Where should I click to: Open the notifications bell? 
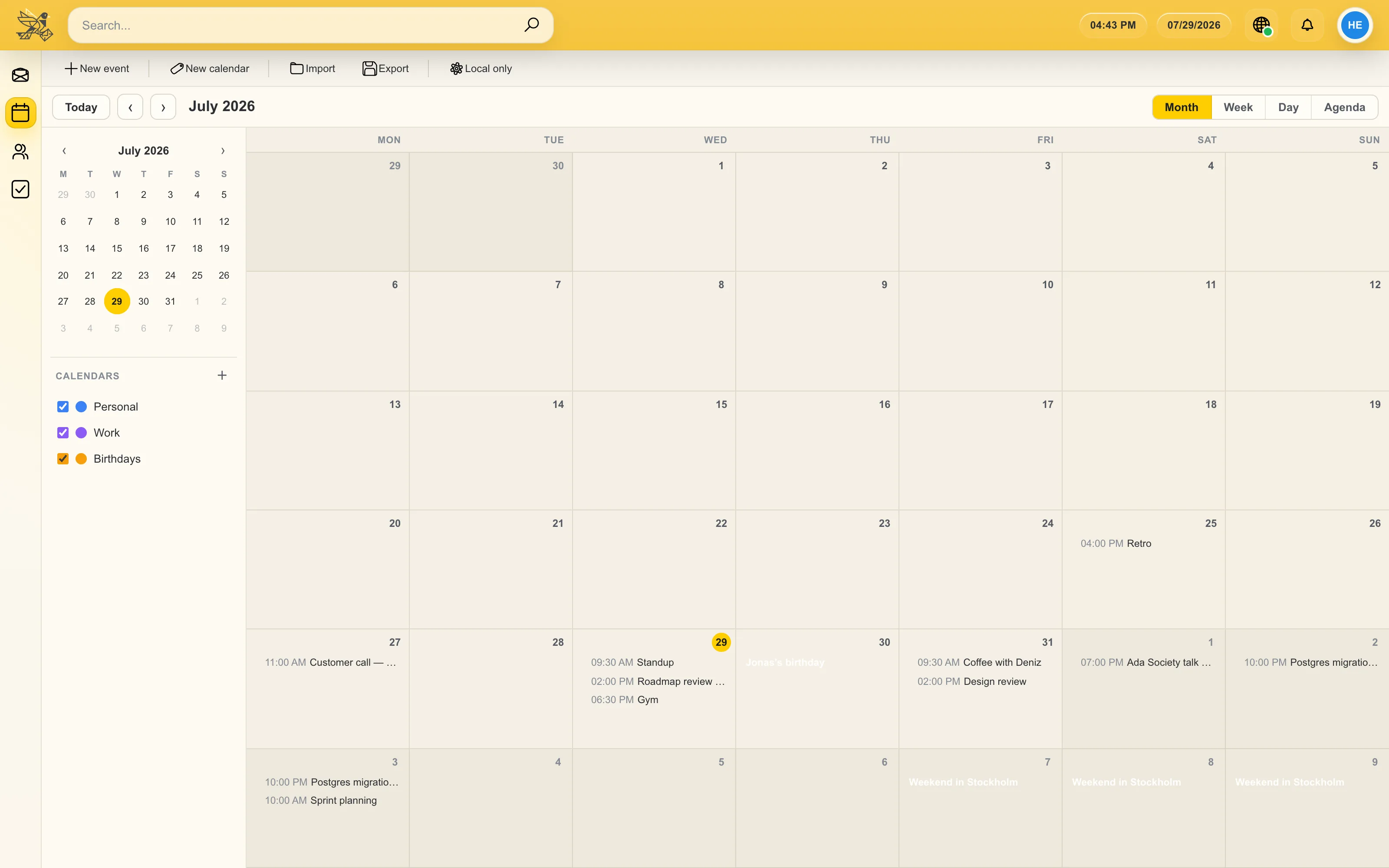(1307, 25)
